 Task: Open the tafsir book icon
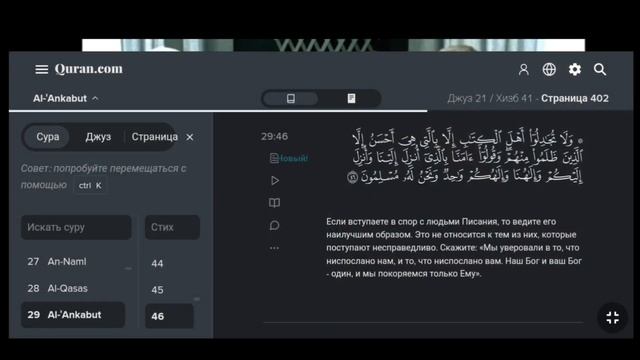pos(274,203)
